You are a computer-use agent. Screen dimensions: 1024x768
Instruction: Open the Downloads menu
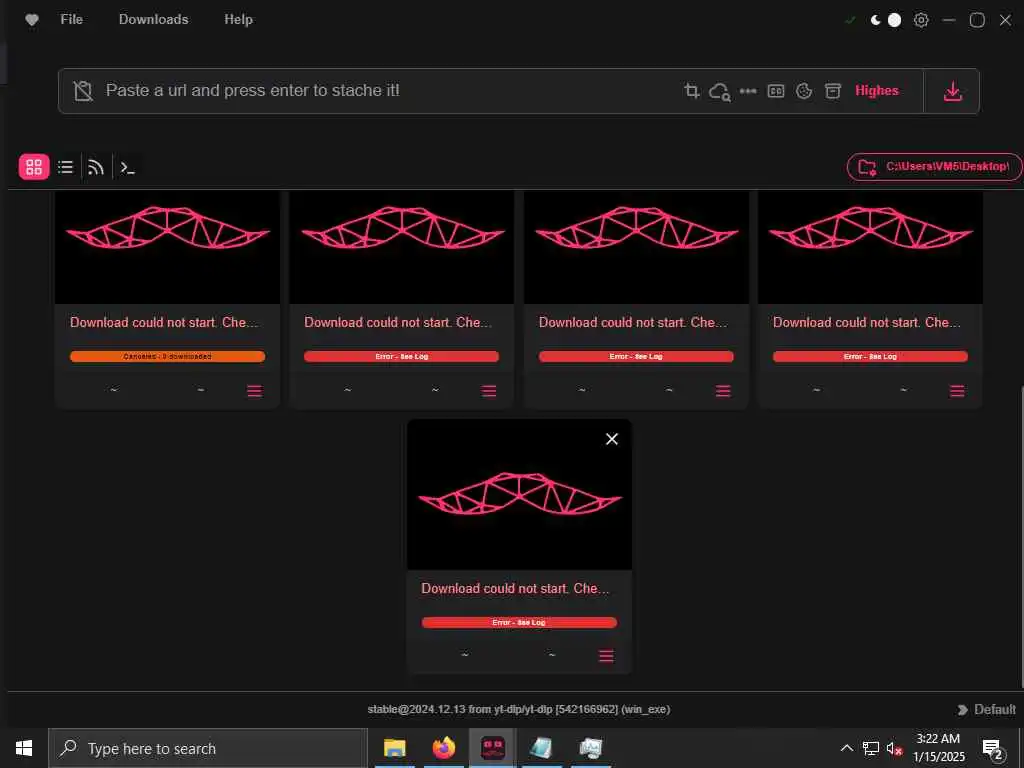click(x=153, y=20)
